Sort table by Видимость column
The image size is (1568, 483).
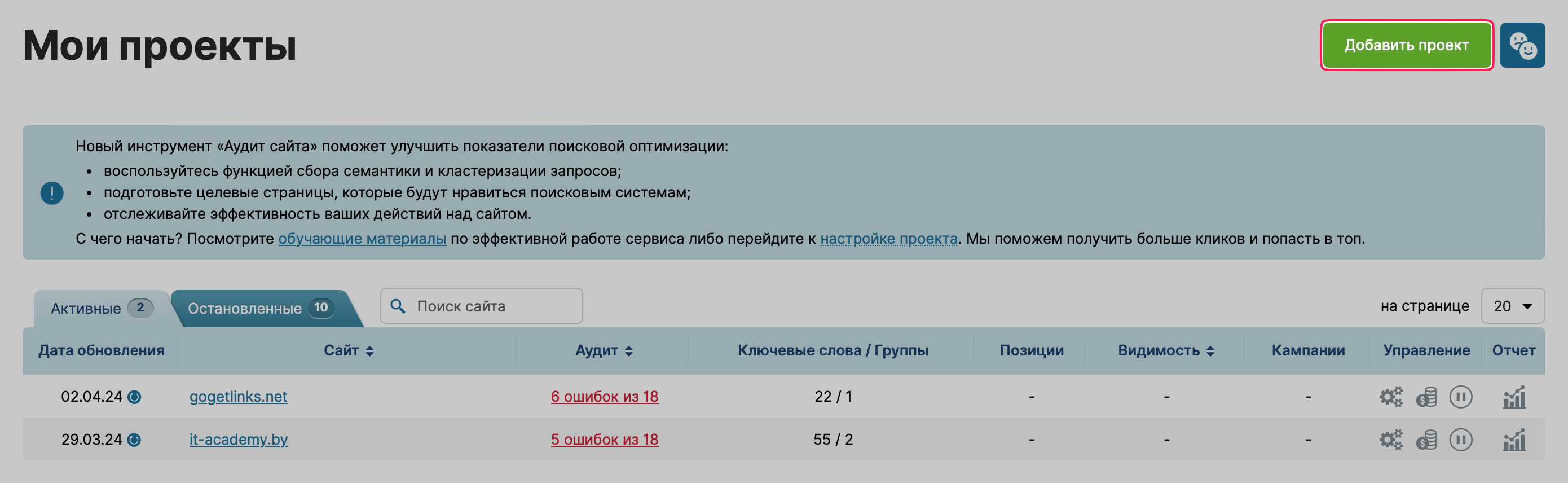tap(1166, 350)
